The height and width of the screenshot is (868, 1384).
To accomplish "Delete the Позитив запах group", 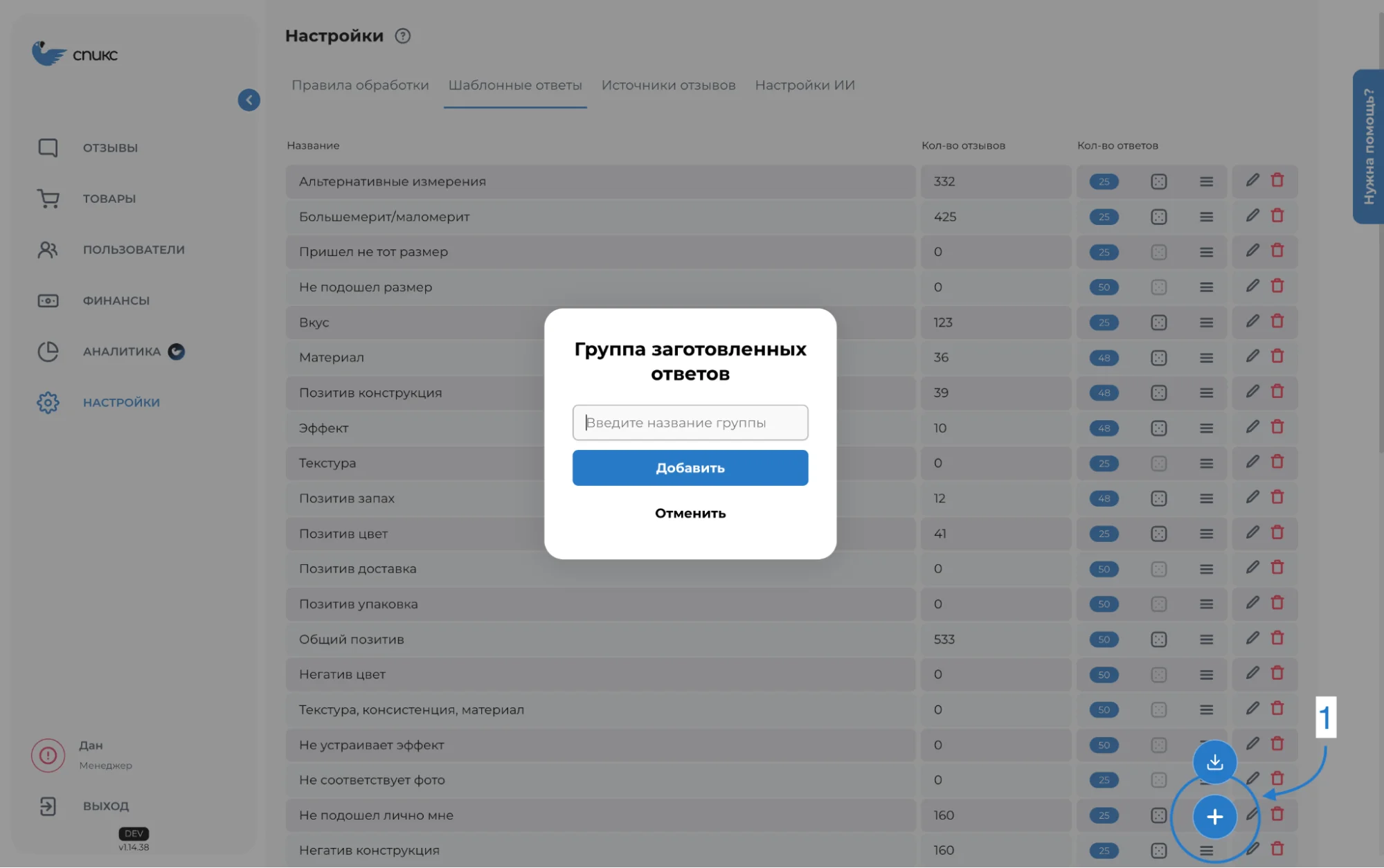I will tap(1277, 498).
